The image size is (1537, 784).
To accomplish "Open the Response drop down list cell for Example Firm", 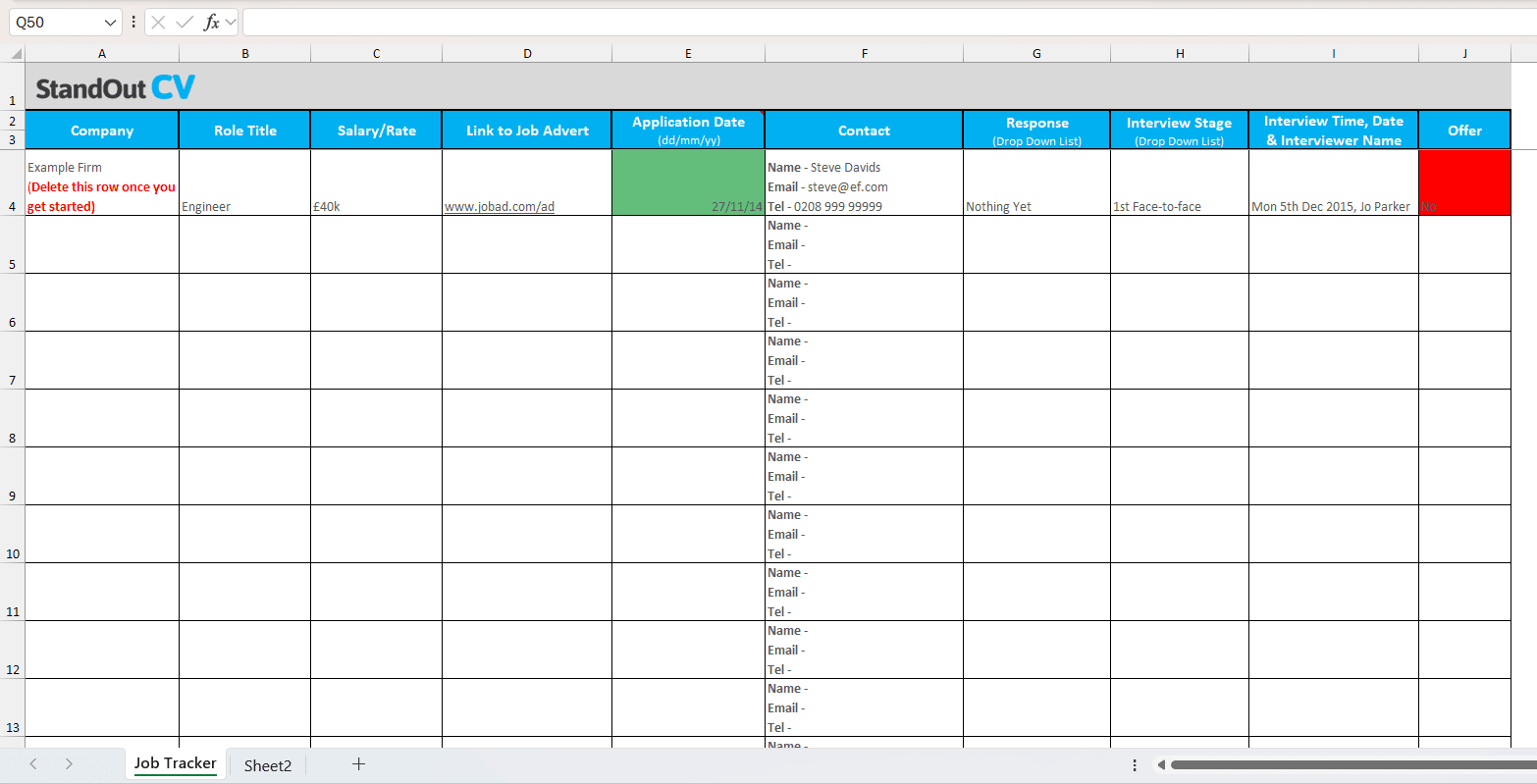I will [1035, 183].
